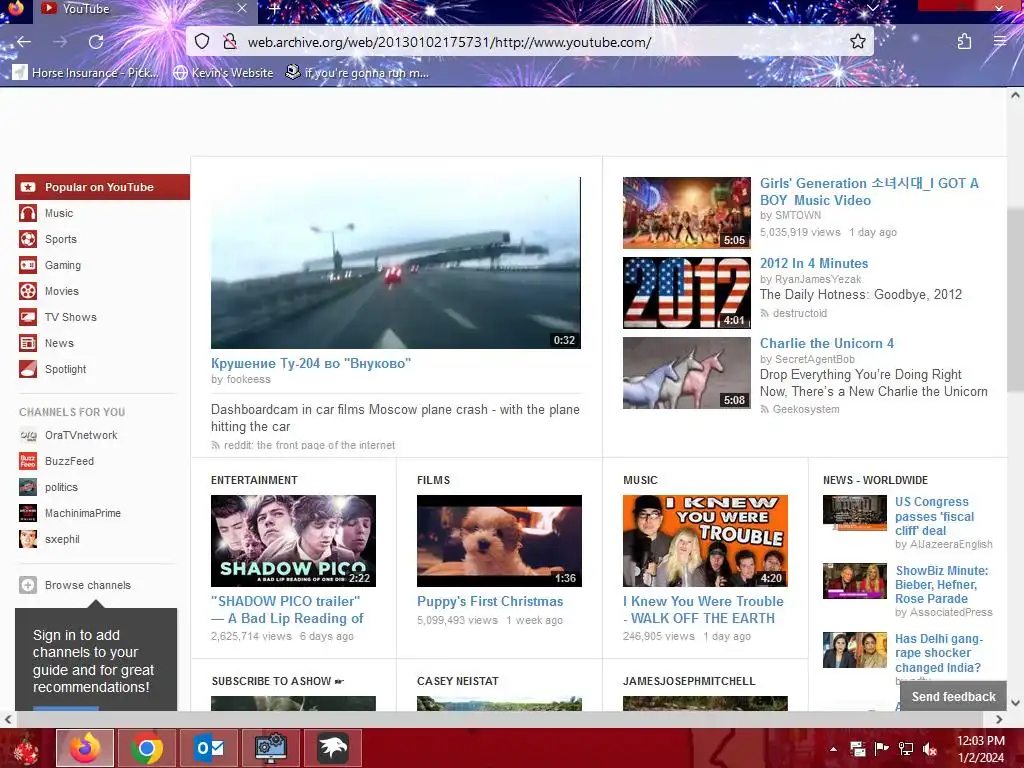
Task: Launch Google Chrome from the taskbar
Action: [146, 748]
